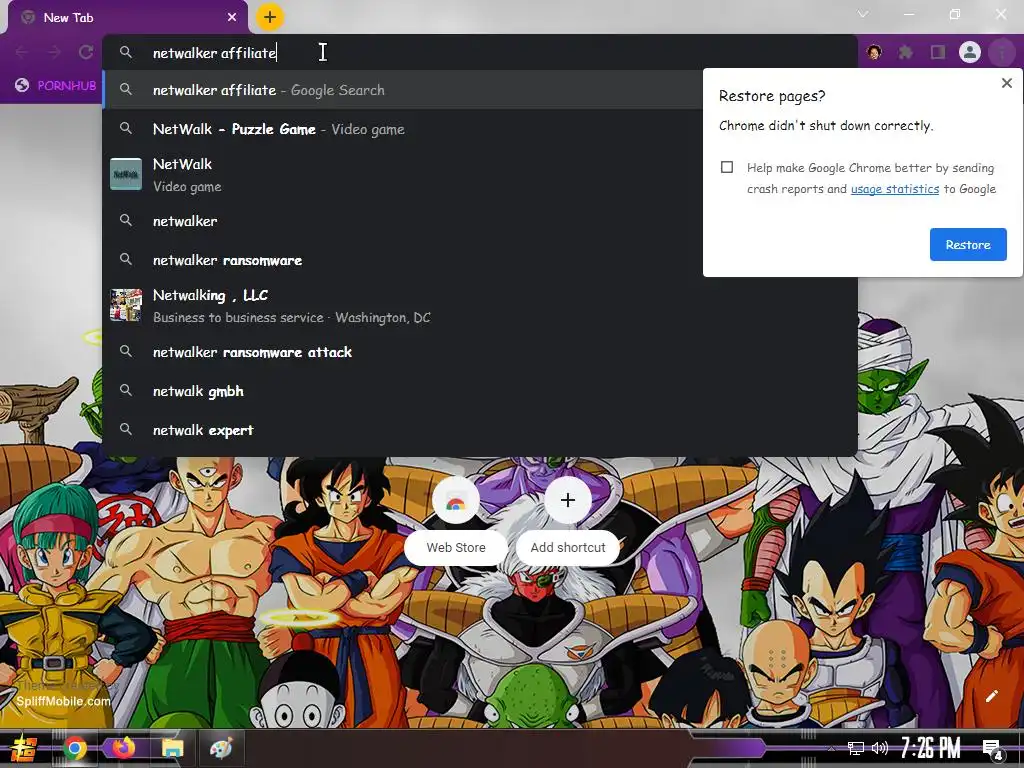Select the plain 'netwalker' suggestion
The height and width of the screenshot is (768, 1024).
point(403,221)
